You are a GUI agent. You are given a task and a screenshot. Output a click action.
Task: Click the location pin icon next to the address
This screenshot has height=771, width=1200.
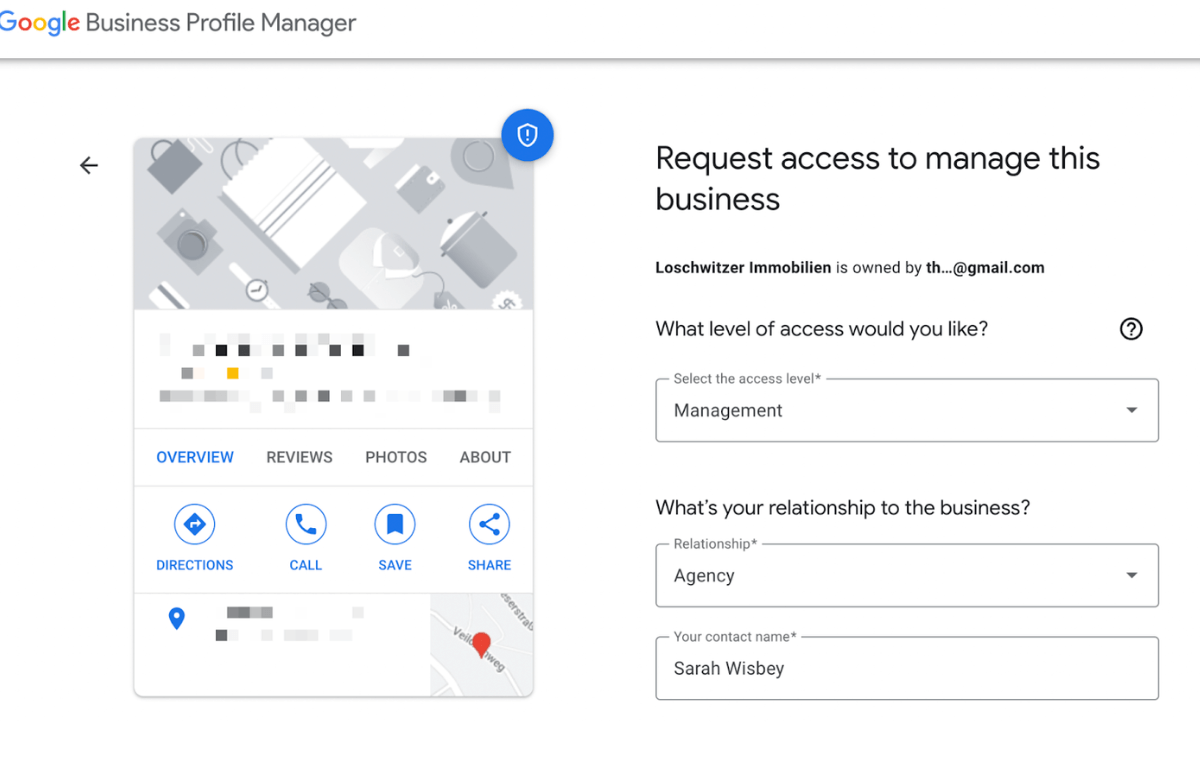(x=177, y=618)
